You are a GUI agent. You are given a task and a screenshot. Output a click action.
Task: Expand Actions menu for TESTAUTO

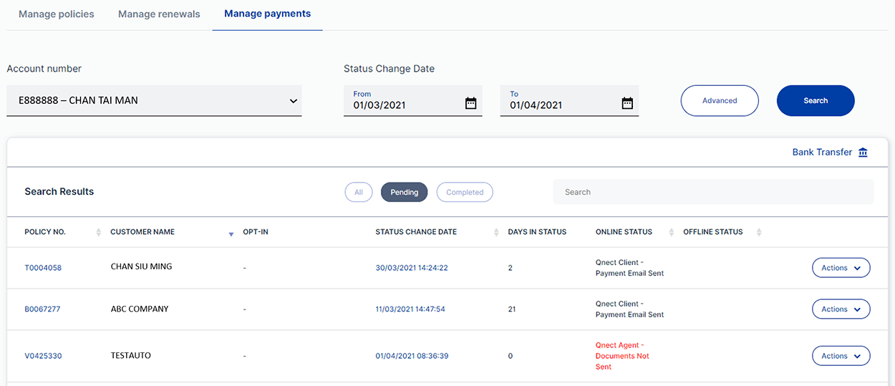tap(841, 356)
